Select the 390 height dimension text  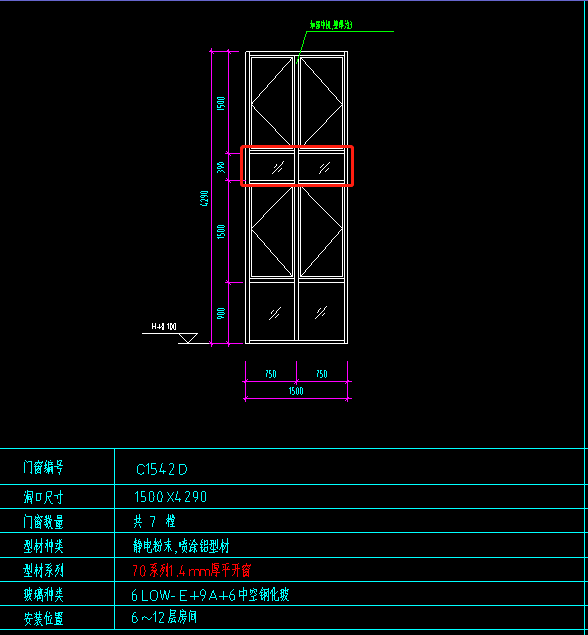[221, 167]
